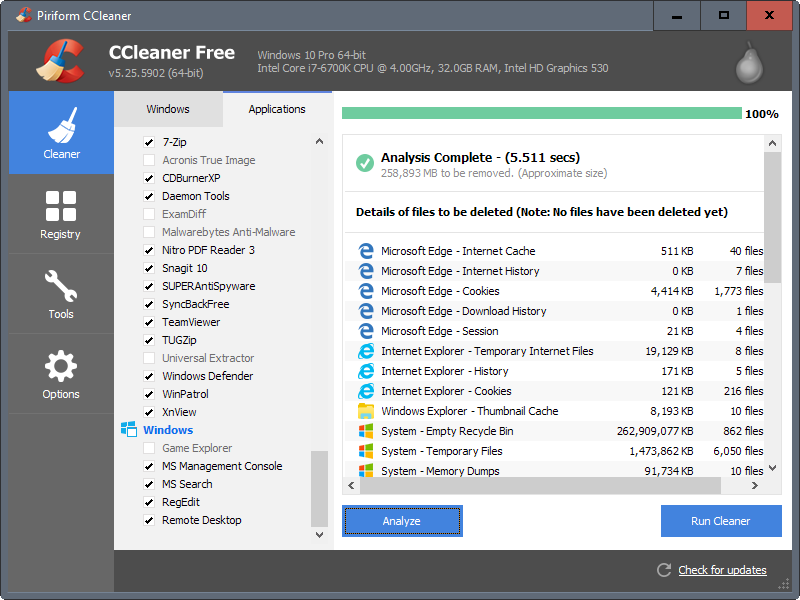800x600 pixels.
Task: Click the Windows group logo icon in list
Action: (129, 429)
